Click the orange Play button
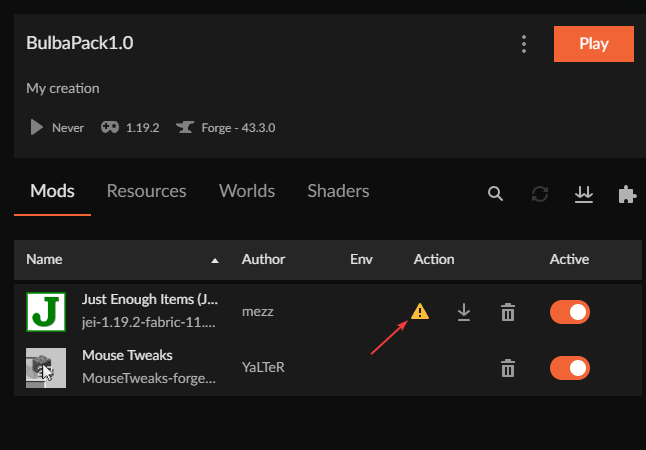 click(x=593, y=44)
